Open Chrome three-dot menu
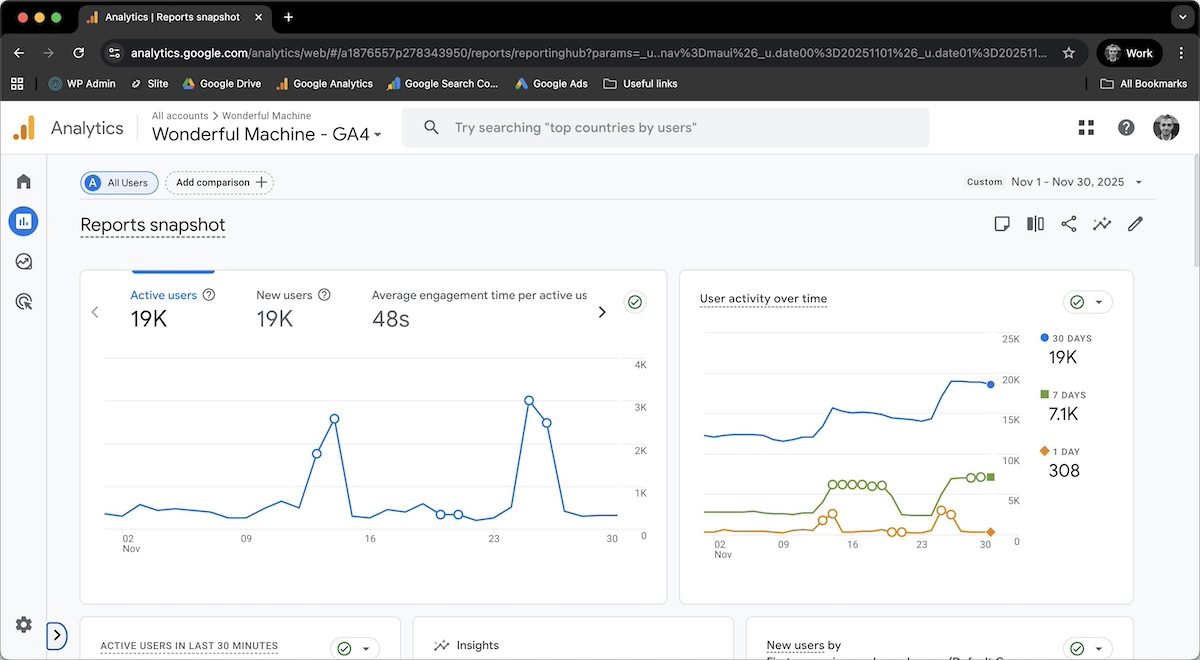This screenshot has width=1200, height=660. click(x=1180, y=53)
